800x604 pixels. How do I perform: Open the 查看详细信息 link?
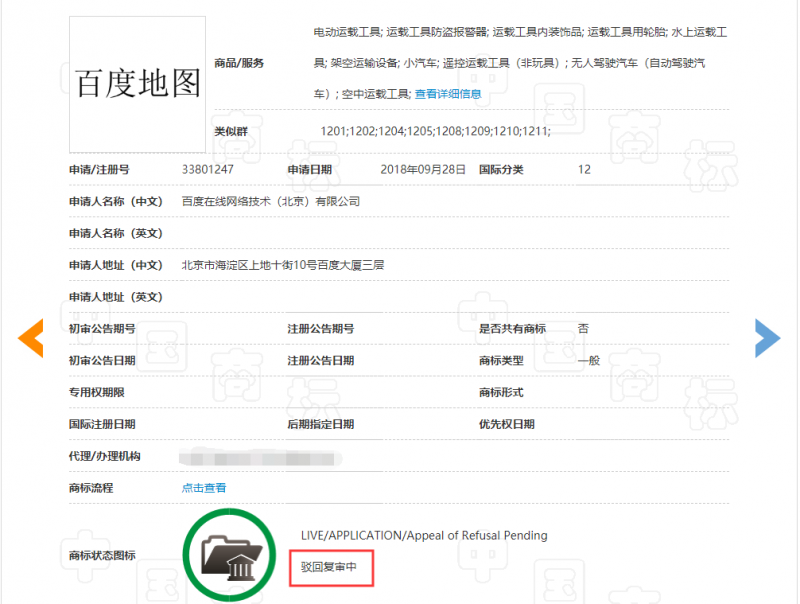(448, 94)
